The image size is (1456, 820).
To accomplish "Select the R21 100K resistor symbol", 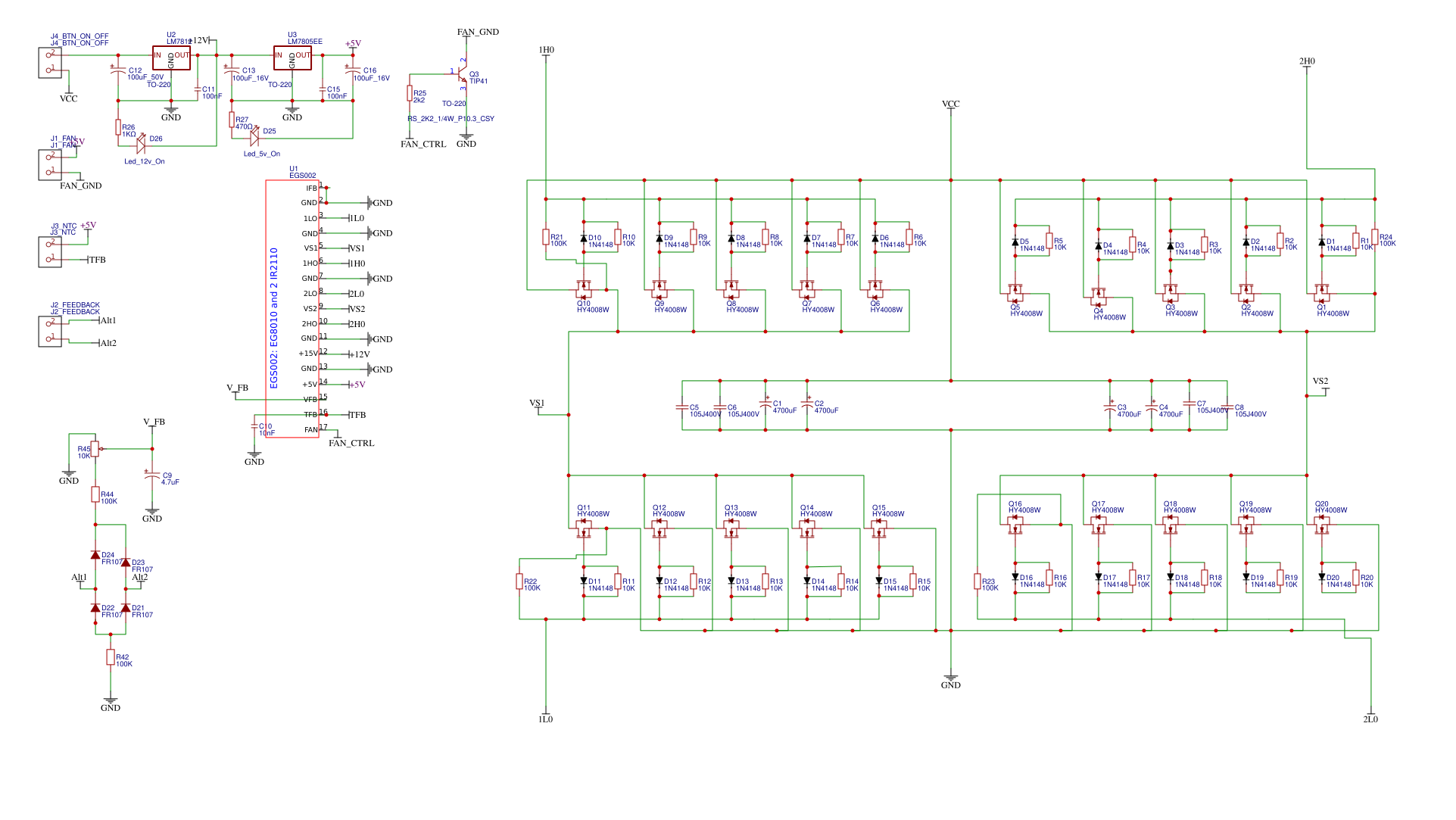I will (546, 237).
